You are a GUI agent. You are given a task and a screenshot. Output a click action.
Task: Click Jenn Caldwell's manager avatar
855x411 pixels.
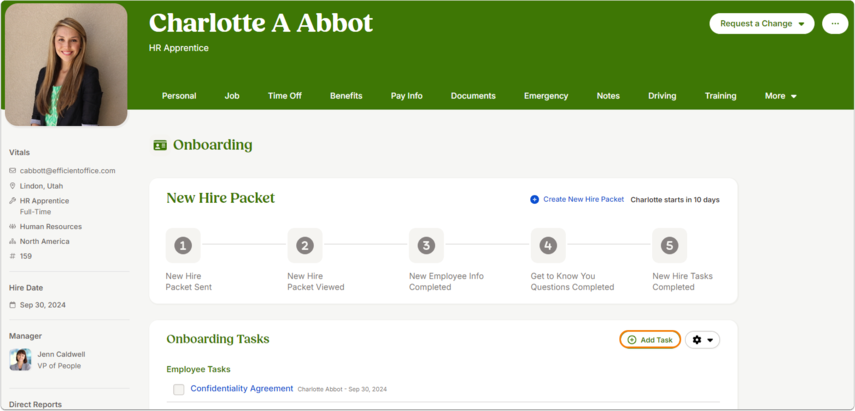coord(20,360)
